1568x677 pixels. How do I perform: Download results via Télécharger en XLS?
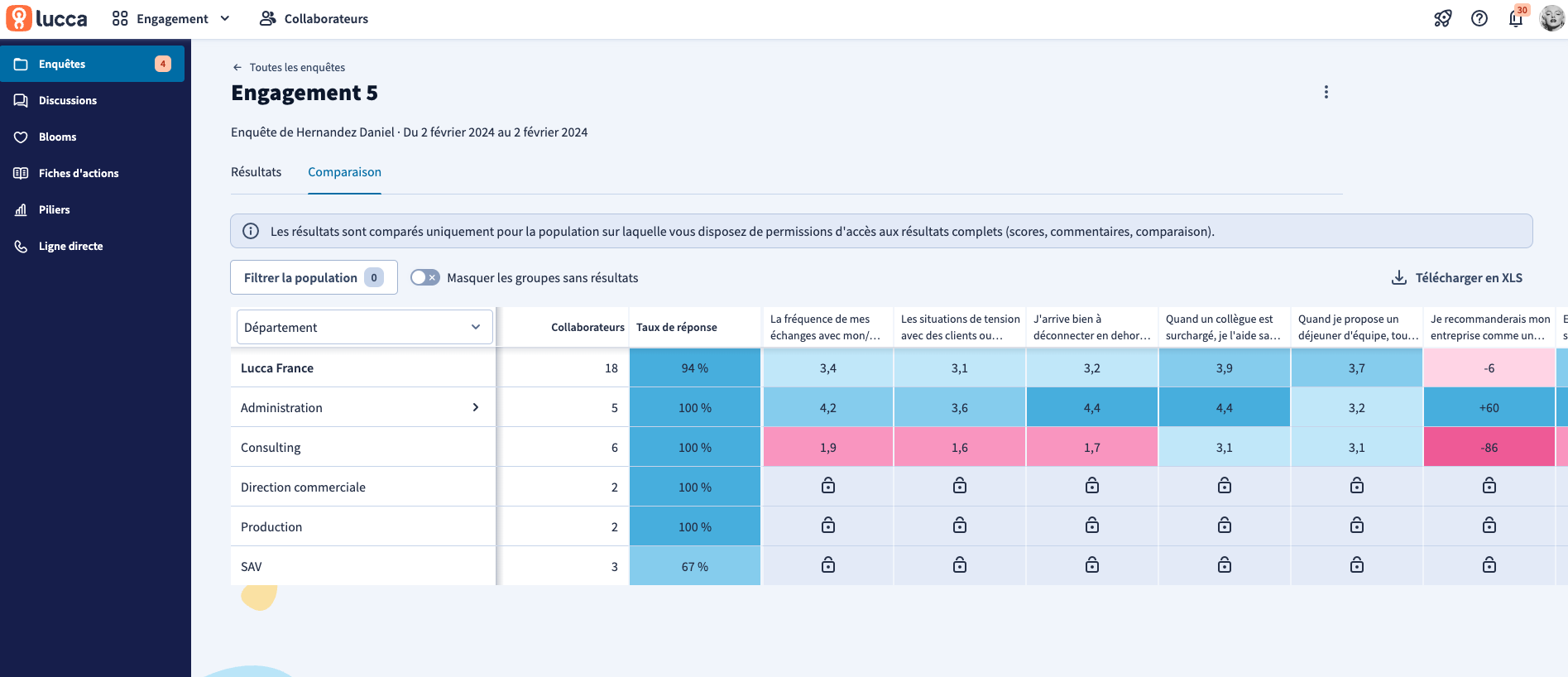(x=1457, y=277)
